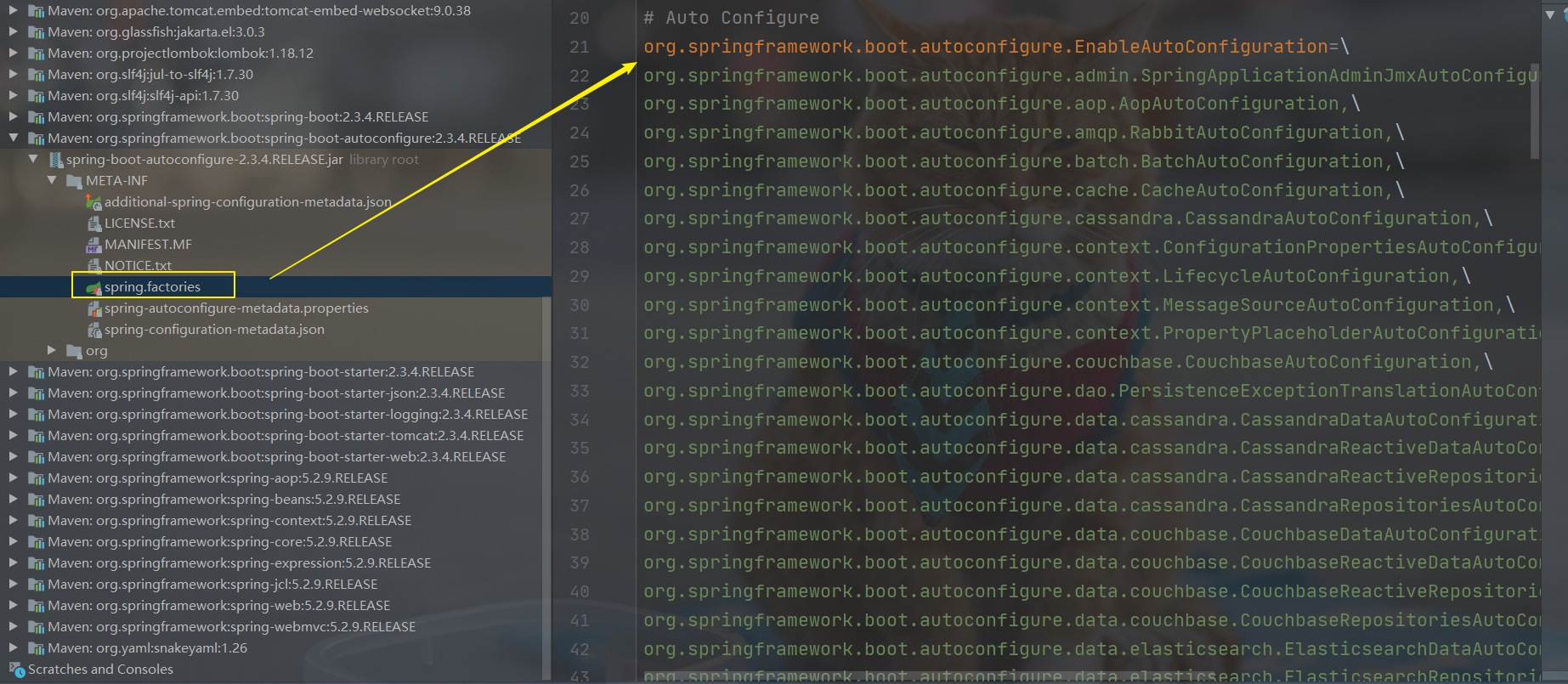
Task: Expand the lombok 1.18.12 library node
Action: click(x=13, y=54)
